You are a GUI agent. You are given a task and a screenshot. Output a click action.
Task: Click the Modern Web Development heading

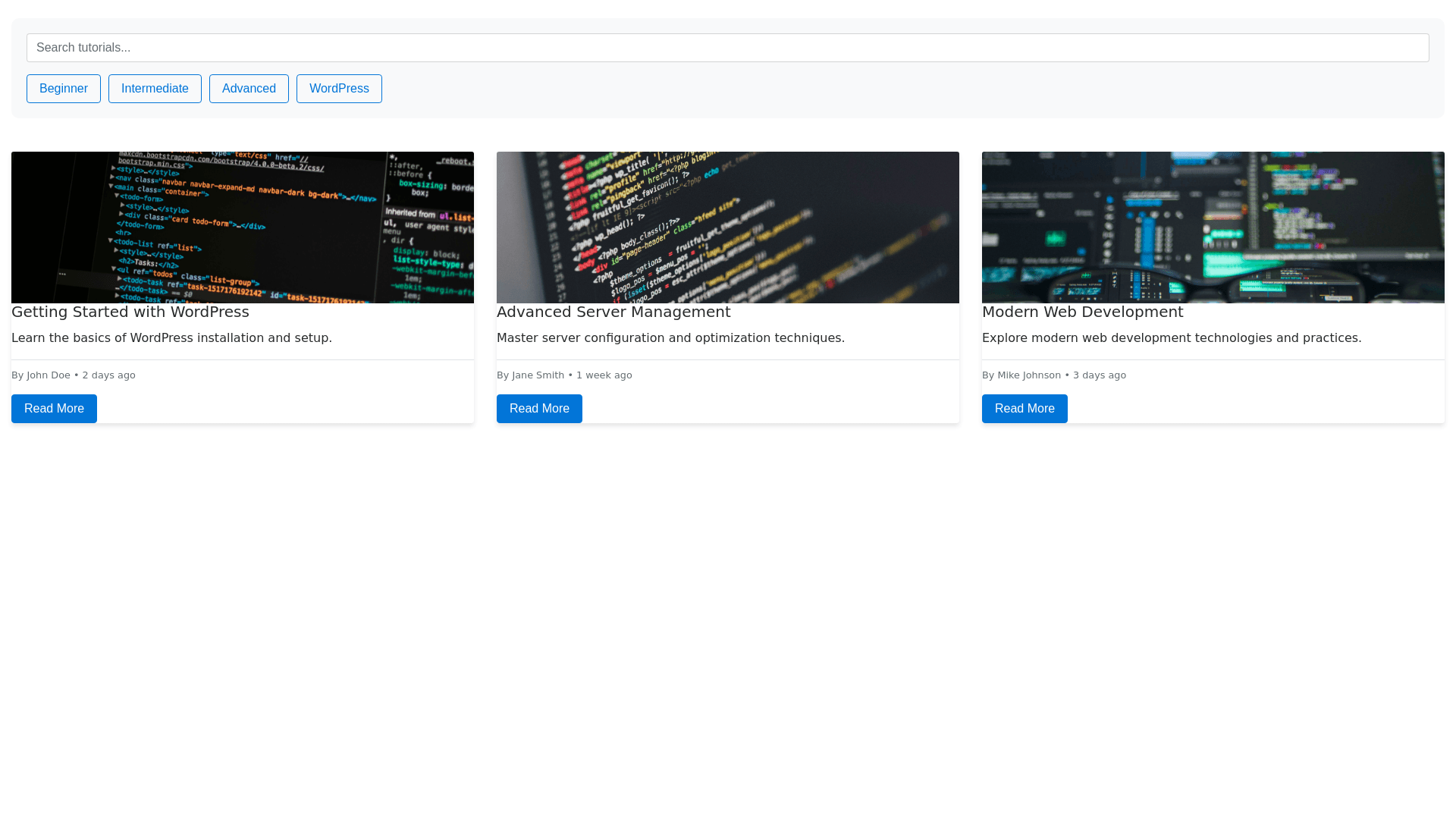(x=1082, y=312)
